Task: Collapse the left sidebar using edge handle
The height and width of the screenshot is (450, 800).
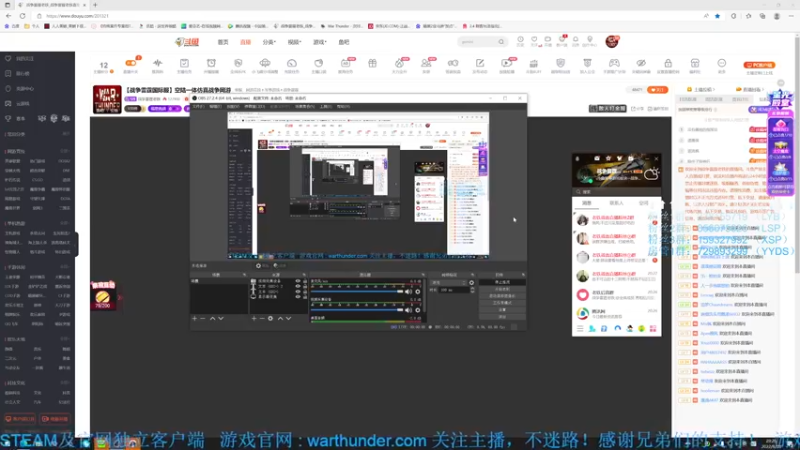Action: tap(77, 244)
